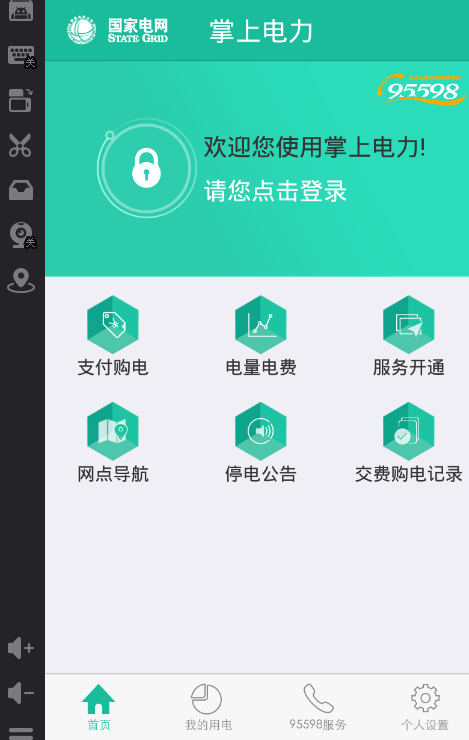Click 请您点击登录 login link
This screenshot has width=469, height=740.
275,191
